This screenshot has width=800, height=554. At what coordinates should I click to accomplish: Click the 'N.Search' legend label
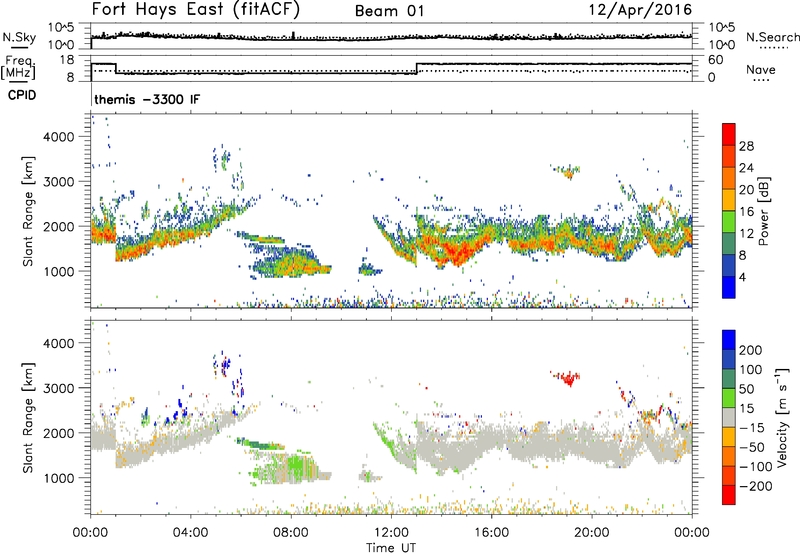point(772,37)
